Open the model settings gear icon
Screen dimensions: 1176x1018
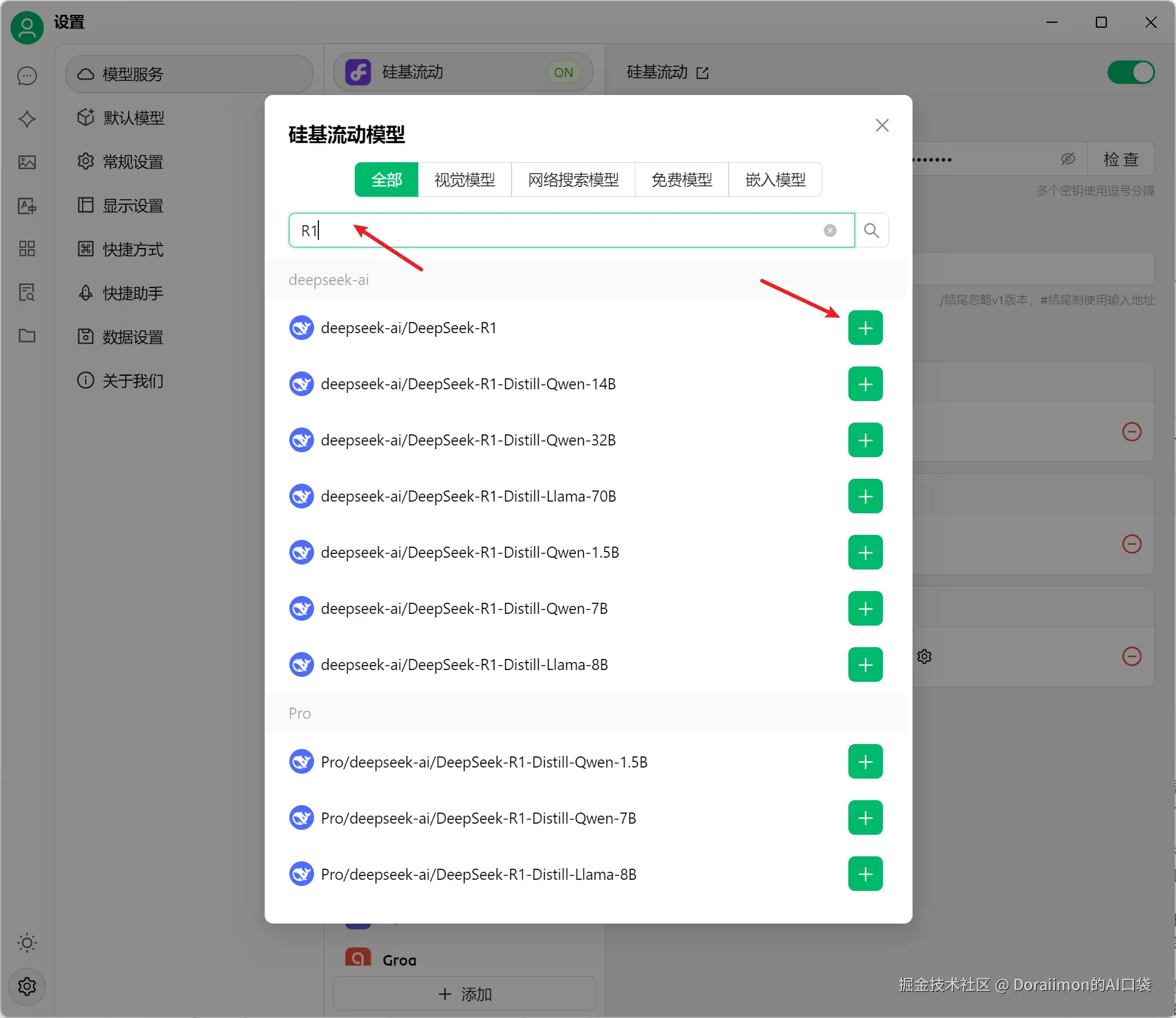coord(924,656)
